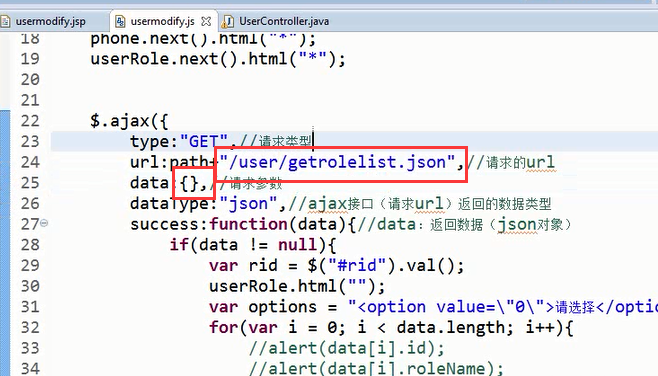Click var options assignment on line 31

pyautogui.click(x=433, y=307)
